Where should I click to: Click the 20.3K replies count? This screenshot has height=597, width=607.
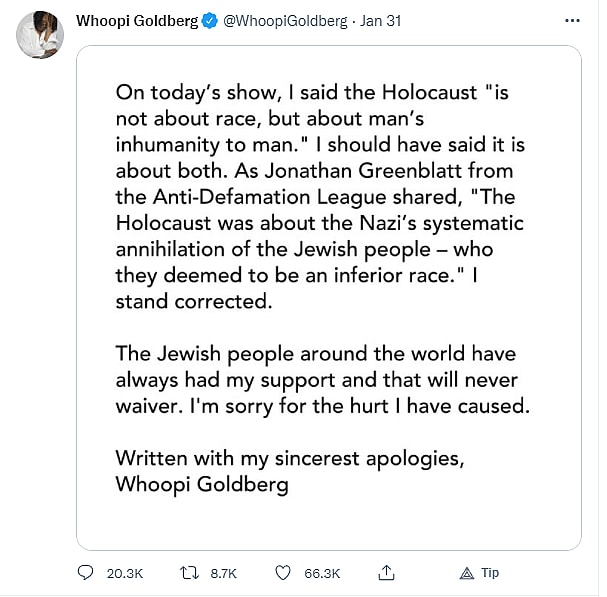(x=125, y=573)
